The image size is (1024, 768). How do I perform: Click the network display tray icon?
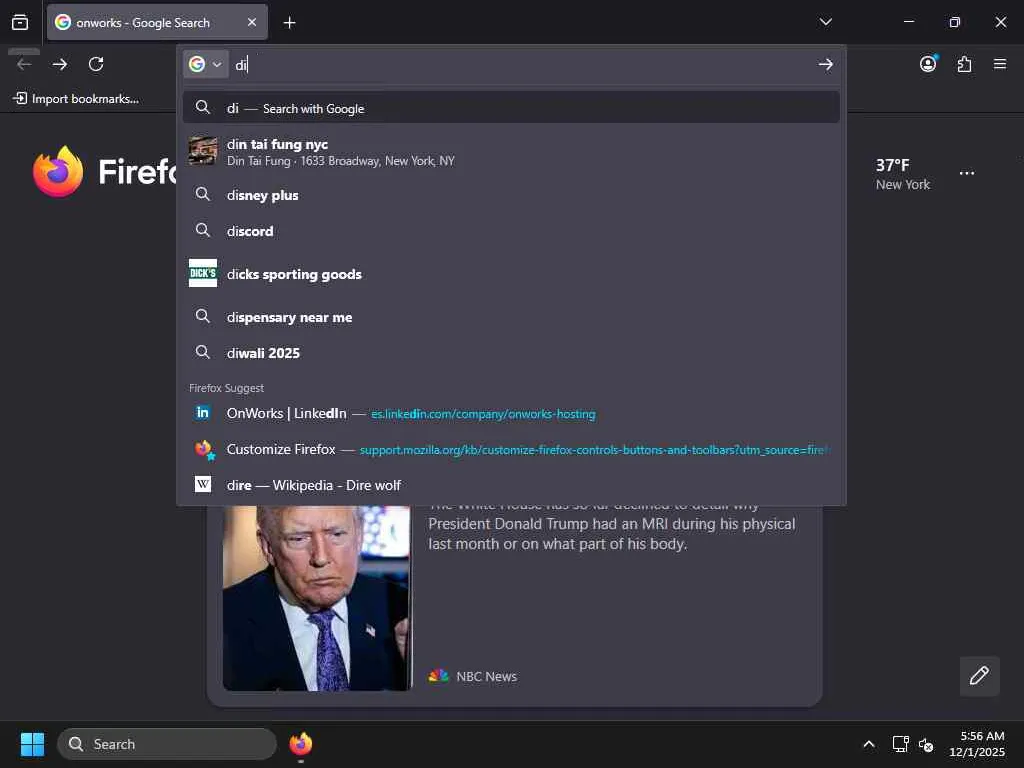901,744
